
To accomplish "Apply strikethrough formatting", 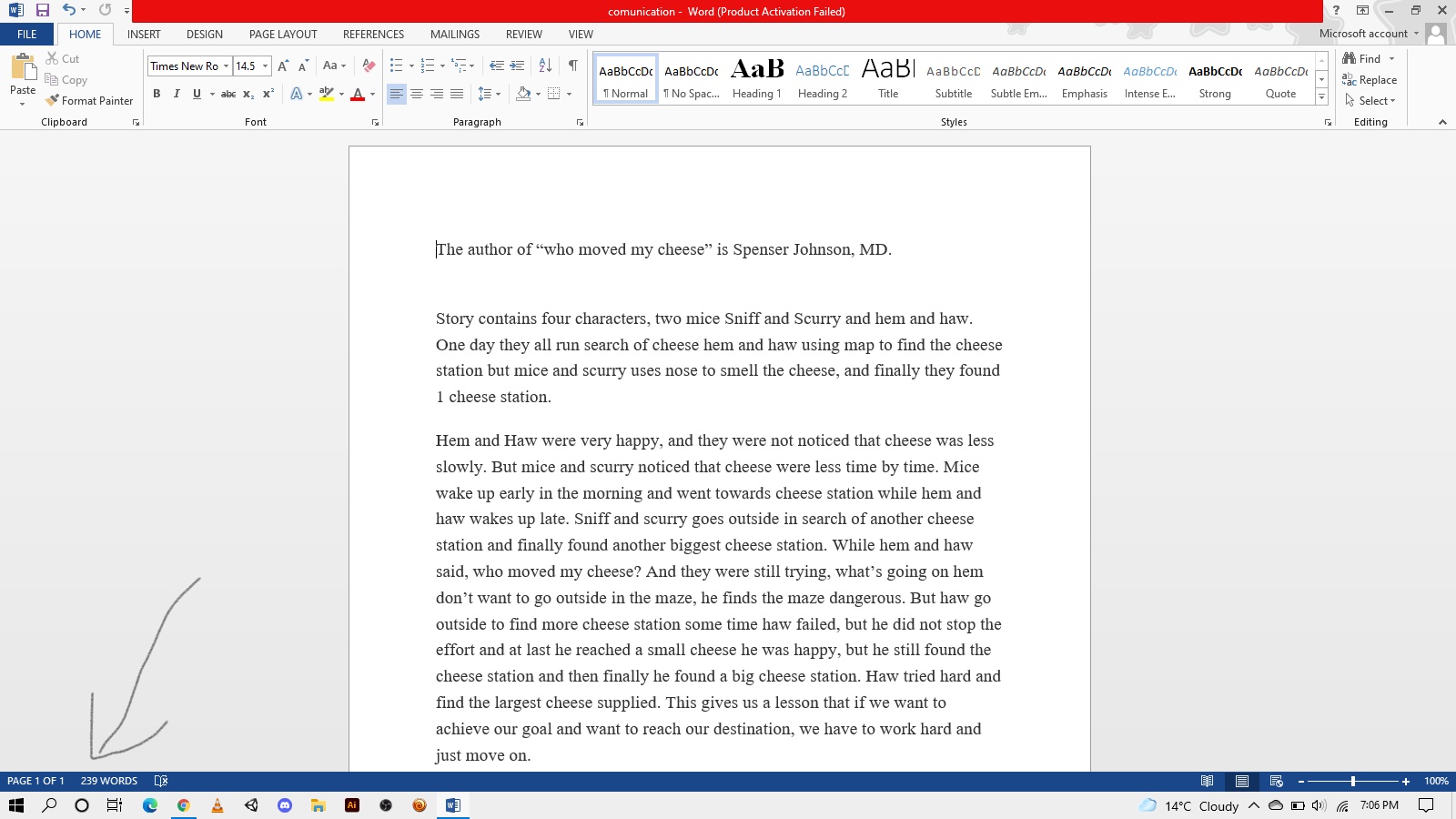I will click(x=228, y=94).
